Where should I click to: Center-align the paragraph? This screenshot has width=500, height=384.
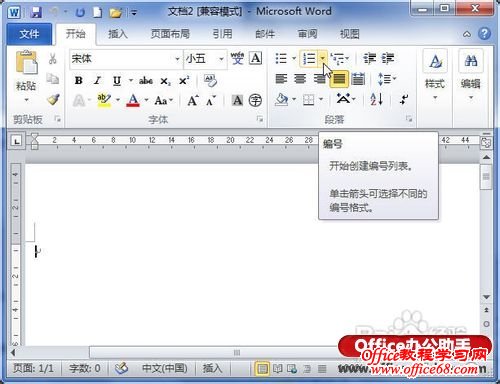[300, 79]
